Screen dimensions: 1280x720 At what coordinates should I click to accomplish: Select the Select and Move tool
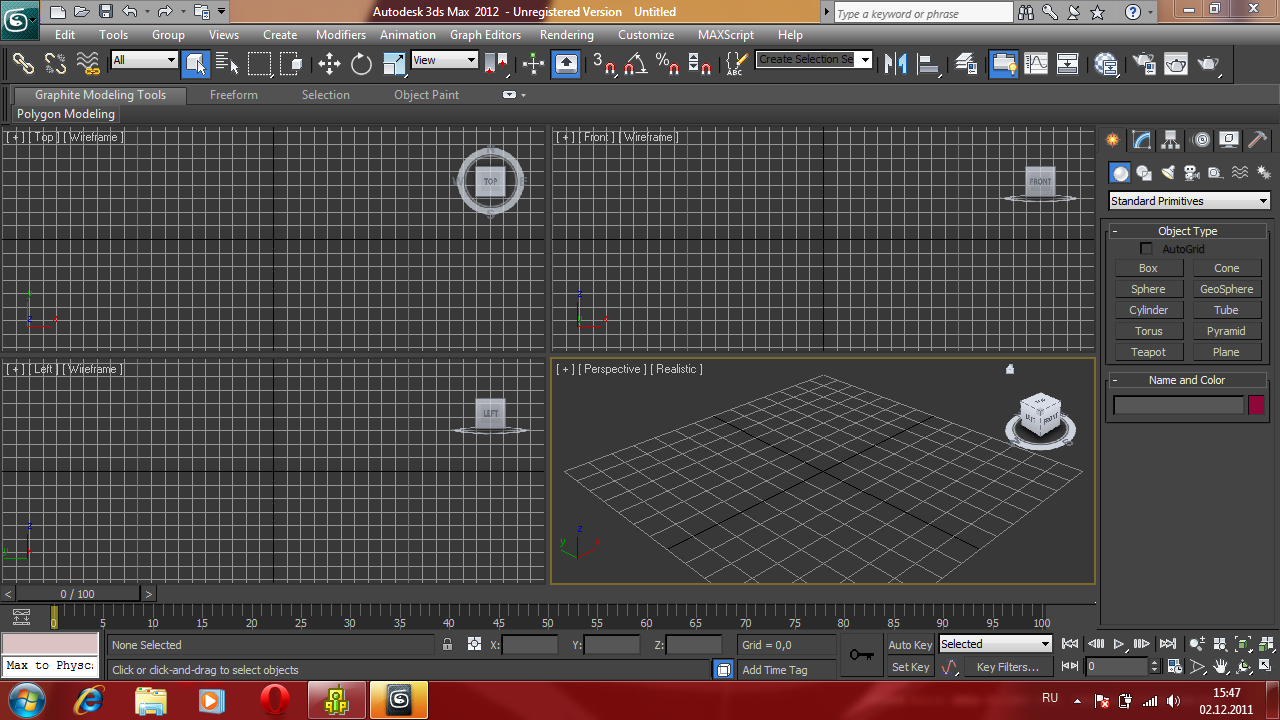[329, 64]
